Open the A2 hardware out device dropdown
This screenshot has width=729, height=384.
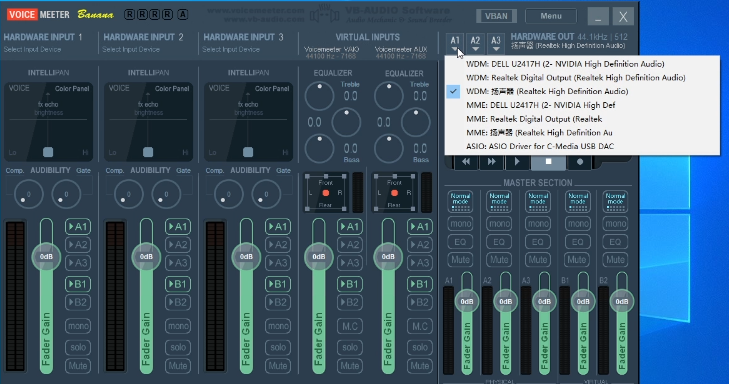pyautogui.click(x=475, y=43)
